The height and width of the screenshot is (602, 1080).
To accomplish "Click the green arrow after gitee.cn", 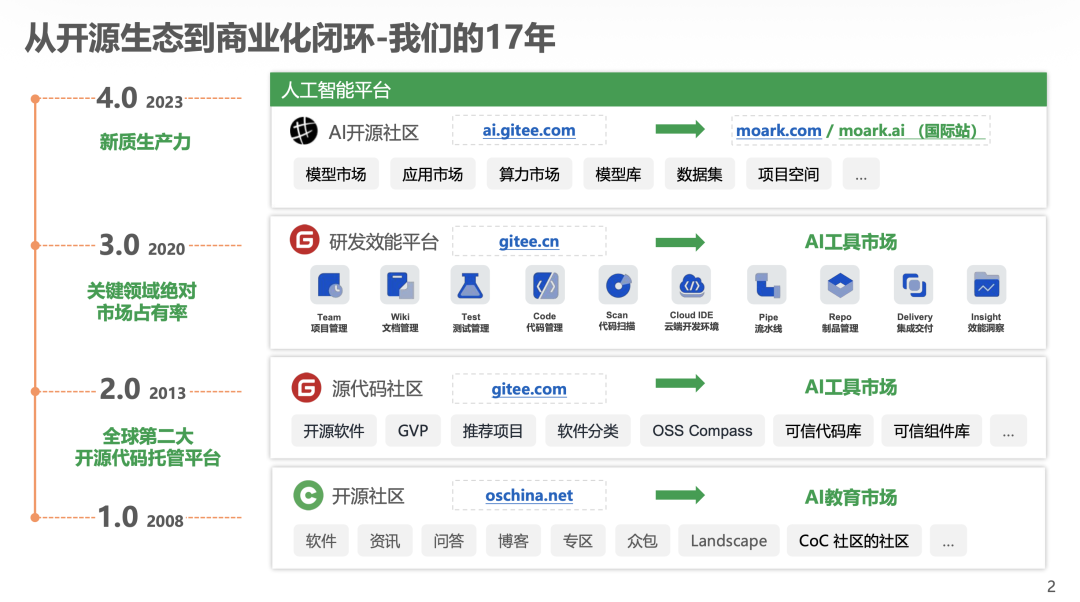I will [x=680, y=242].
